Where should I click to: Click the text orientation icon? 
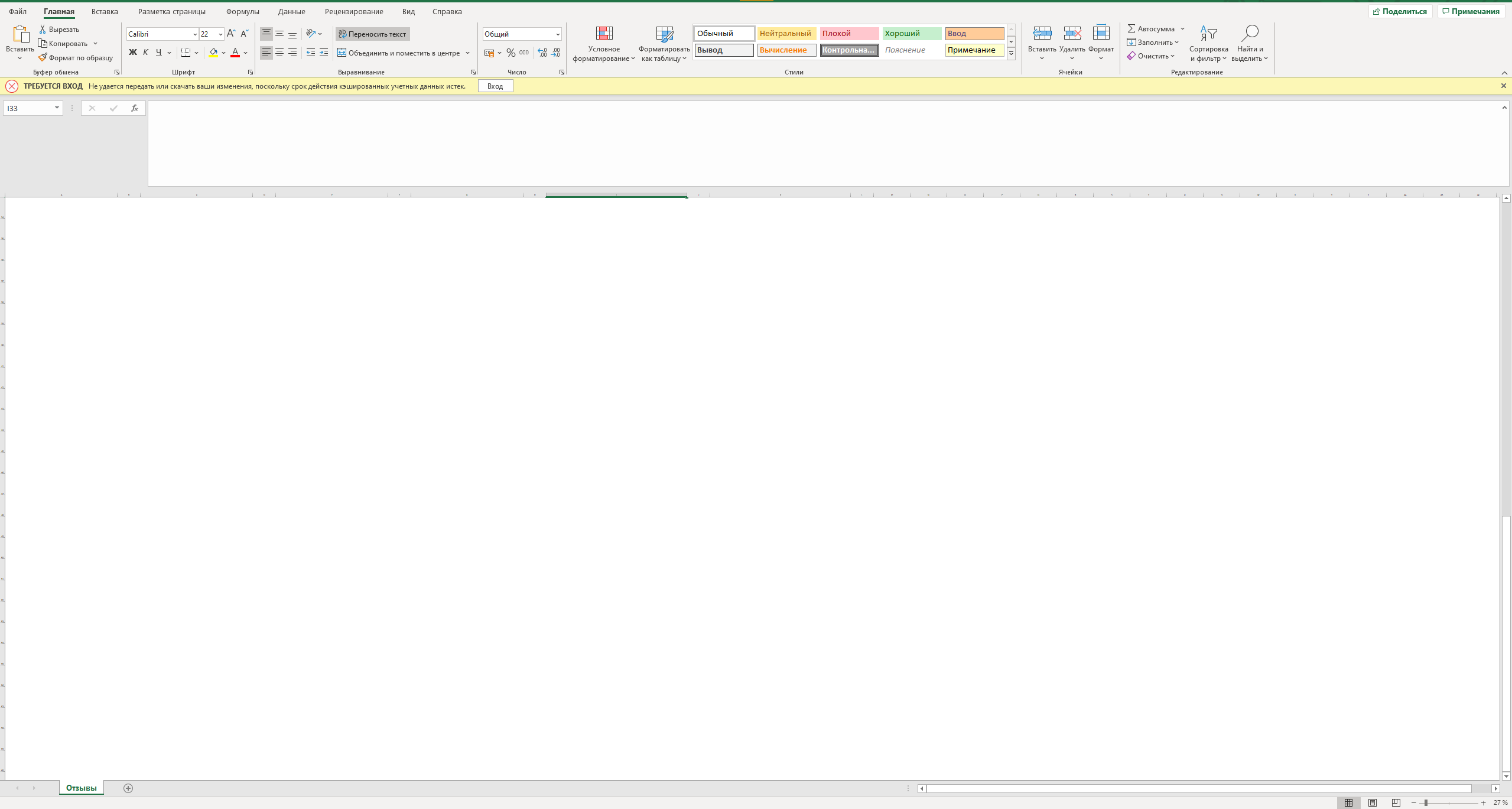click(x=311, y=34)
